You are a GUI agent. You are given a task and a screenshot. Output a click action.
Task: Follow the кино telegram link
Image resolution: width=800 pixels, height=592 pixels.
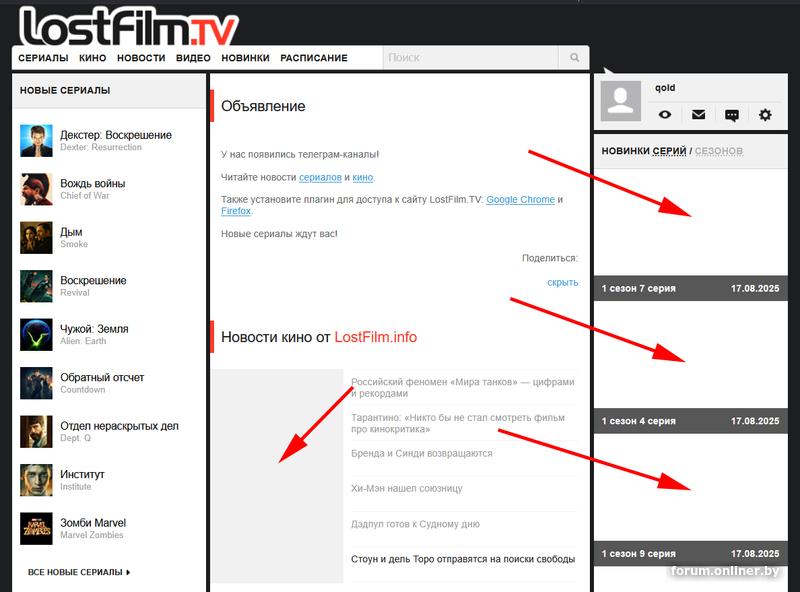(363, 177)
